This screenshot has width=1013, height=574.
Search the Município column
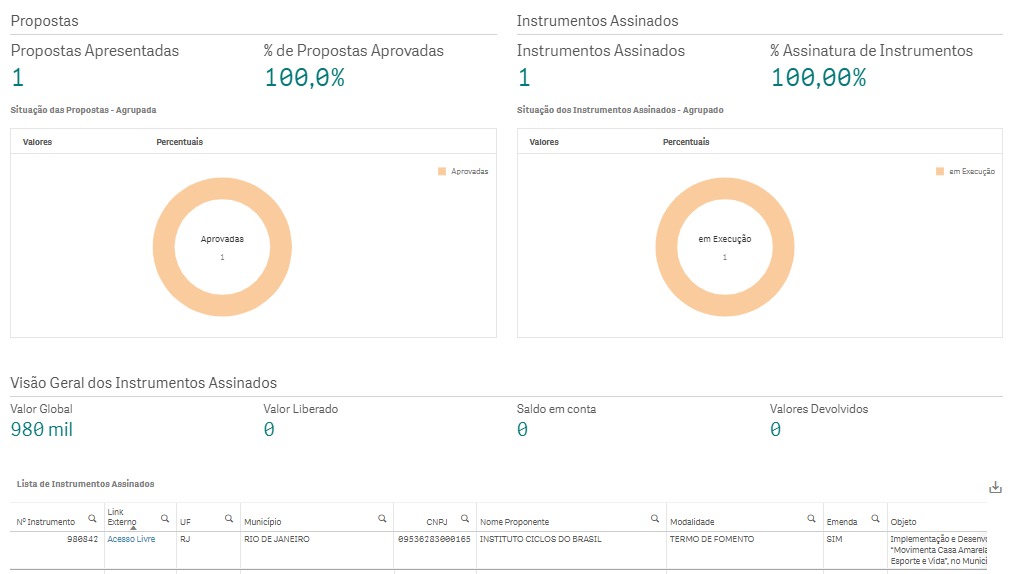pyautogui.click(x=382, y=518)
